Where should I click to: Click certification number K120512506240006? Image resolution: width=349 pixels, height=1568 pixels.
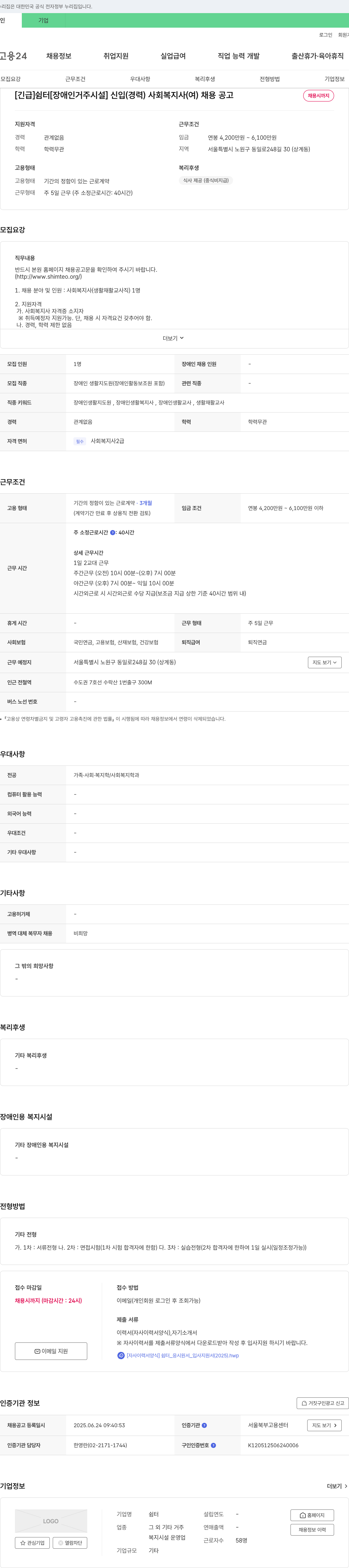(273, 1445)
